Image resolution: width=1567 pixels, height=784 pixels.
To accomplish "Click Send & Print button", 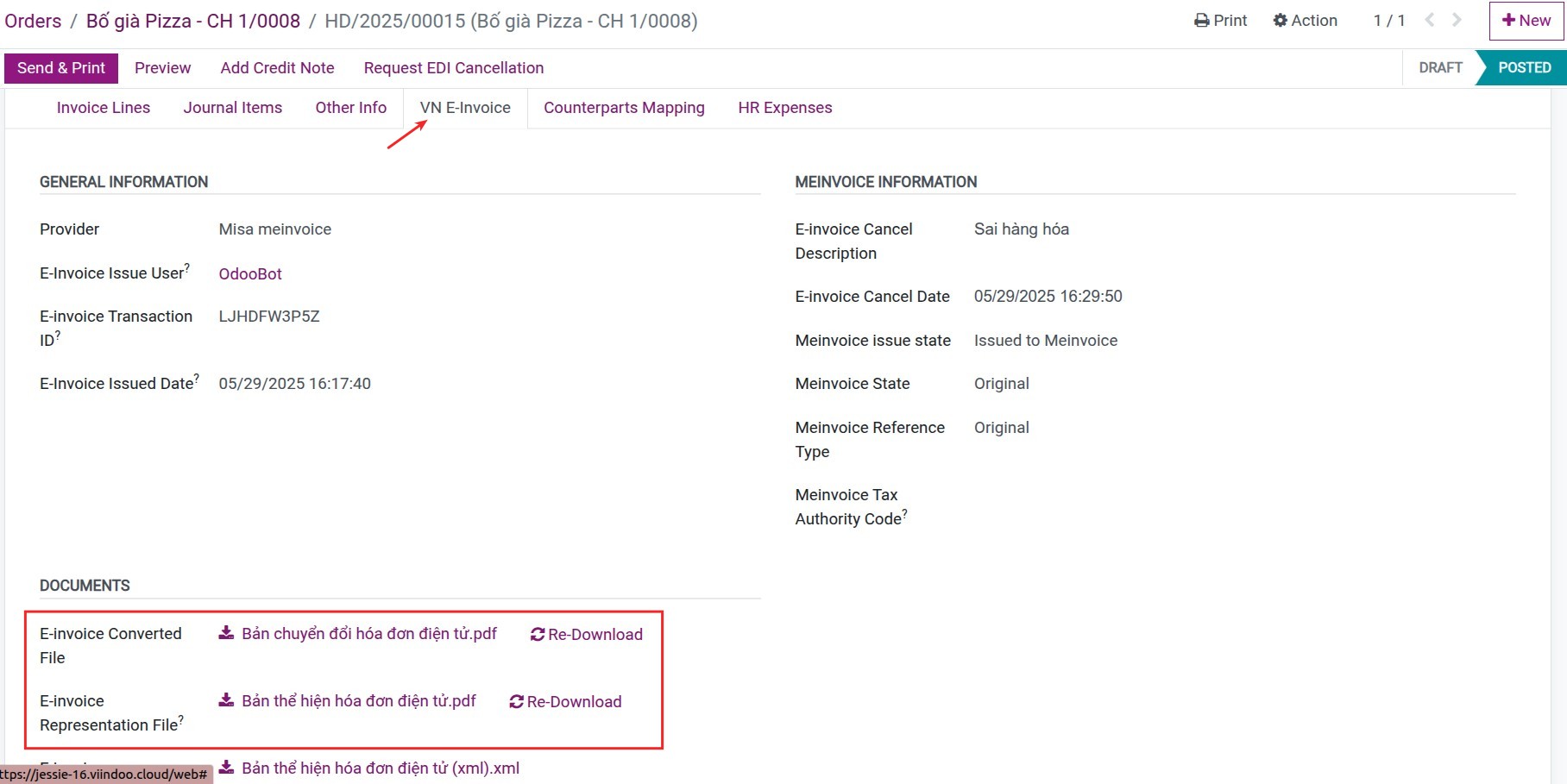I will click(x=61, y=68).
